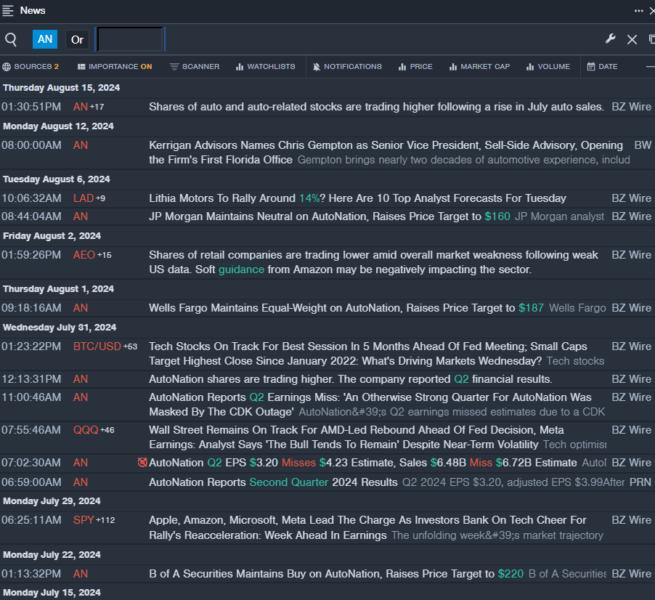Screen dimensions: 655x600
Task: Remove the AN ticker filter chip
Action: (x=45, y=39)
